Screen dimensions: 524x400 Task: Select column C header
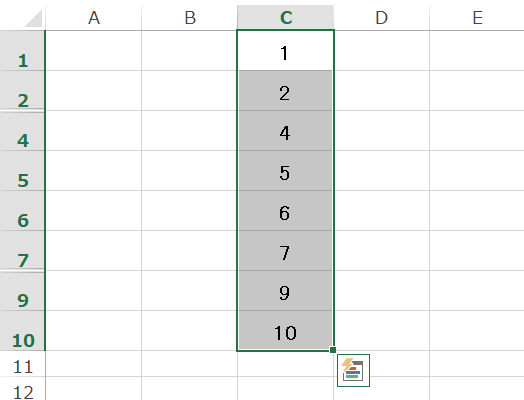[286, 17]
